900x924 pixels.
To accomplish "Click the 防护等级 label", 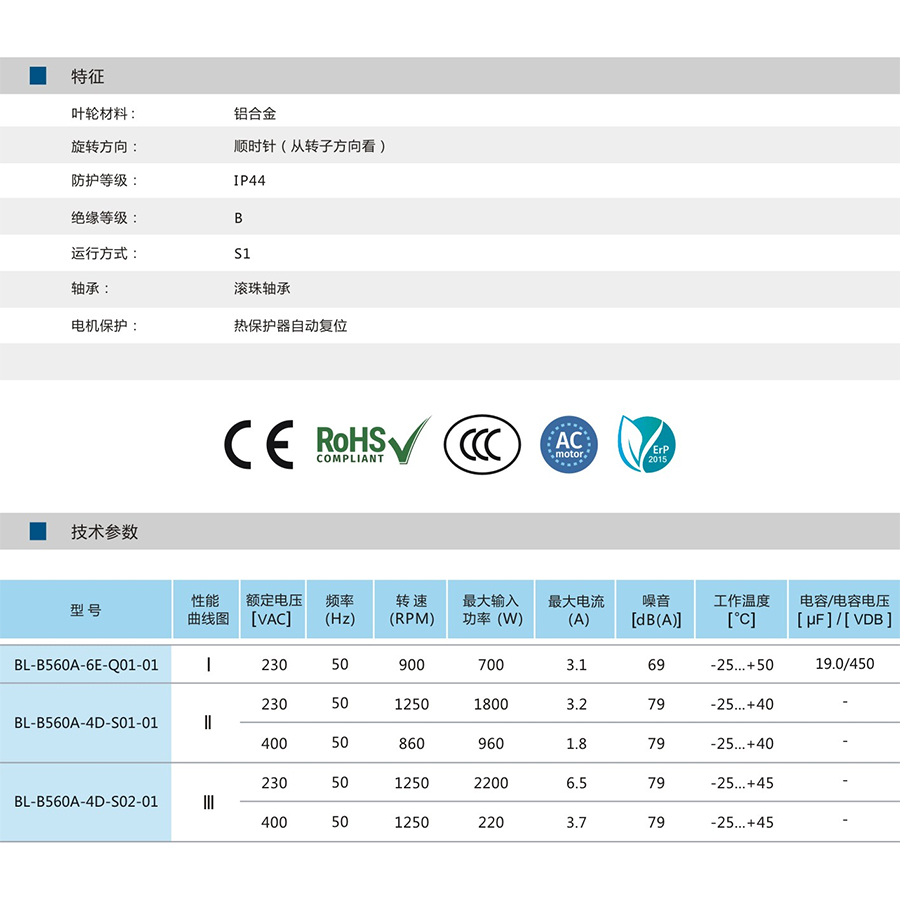I will (104, 180).
